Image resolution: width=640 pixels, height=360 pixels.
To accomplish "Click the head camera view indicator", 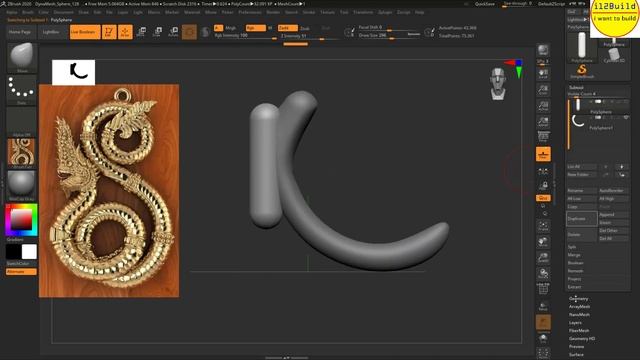I will (498, 84).
